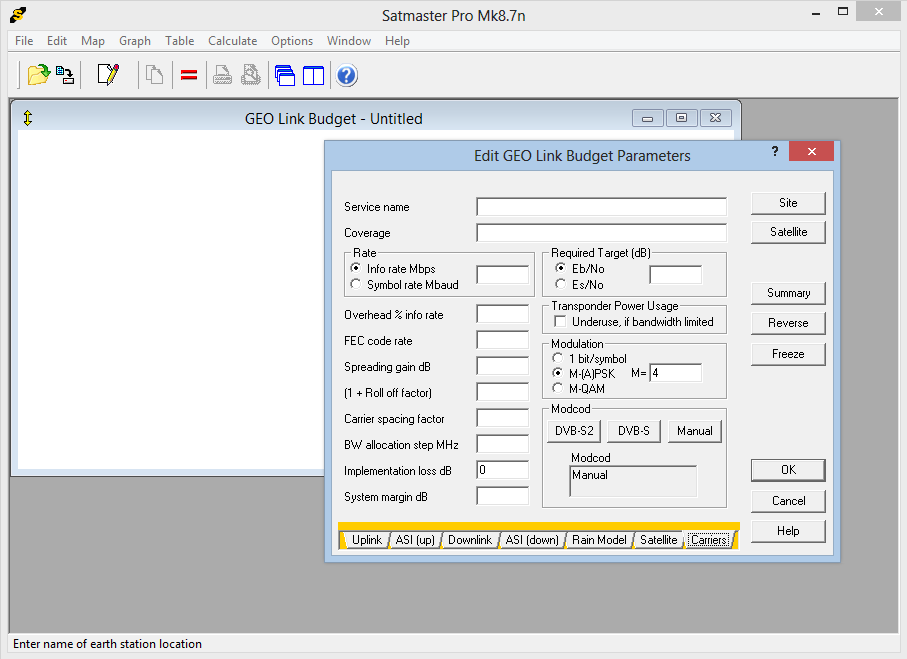Click the Carrier spacing factor field
Screen dimensions: 907x659
click(503, 418)
